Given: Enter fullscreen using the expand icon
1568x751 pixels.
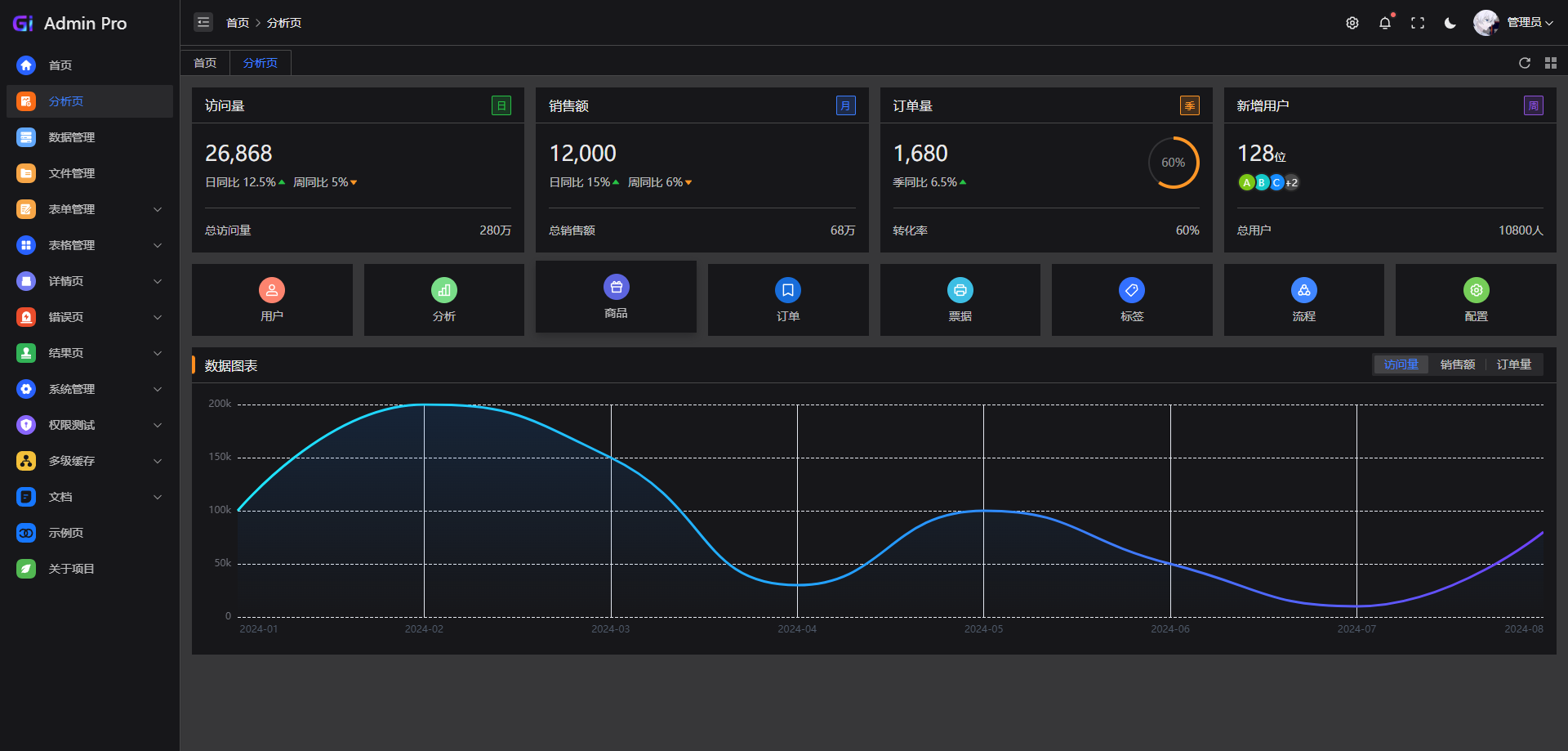Looking at the screenshot, I should click(x=1418, y=23).
